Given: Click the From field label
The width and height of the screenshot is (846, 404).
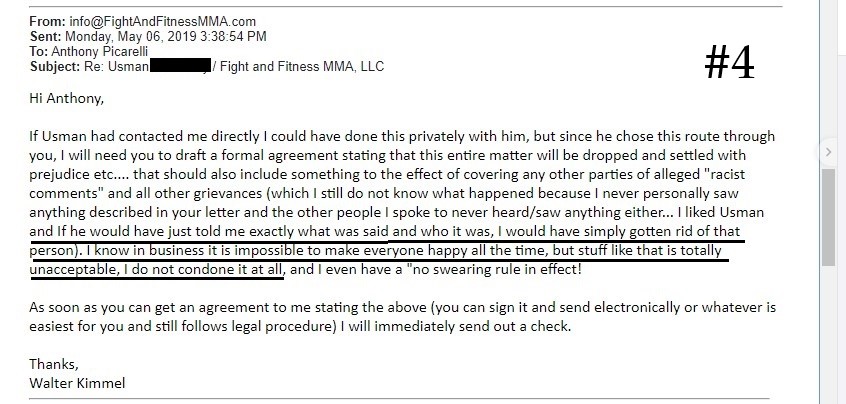Looking at the screenshot, I should tap(48, 22).
